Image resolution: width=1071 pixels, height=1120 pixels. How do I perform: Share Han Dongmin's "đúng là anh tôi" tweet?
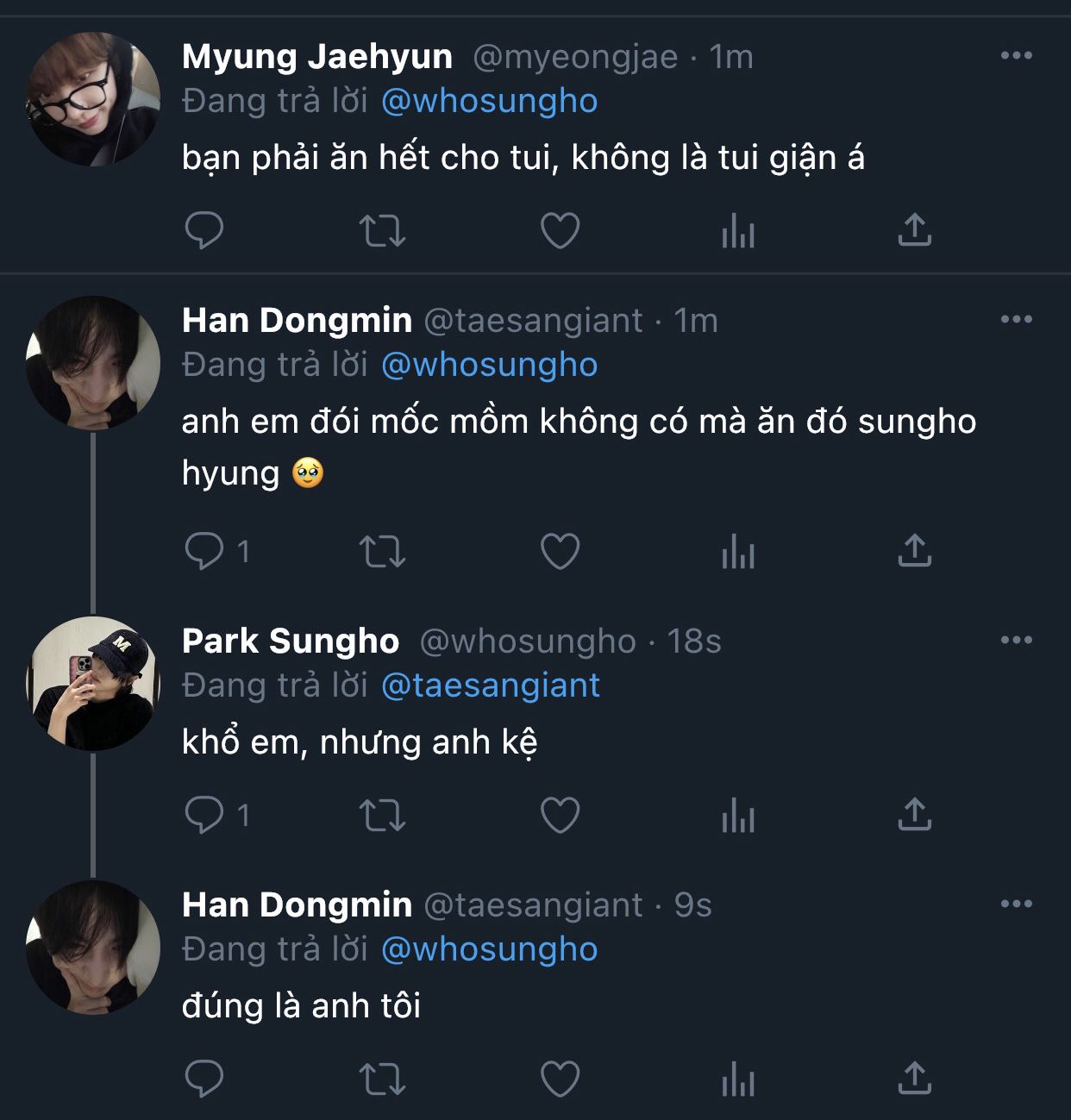[915, 1079]
